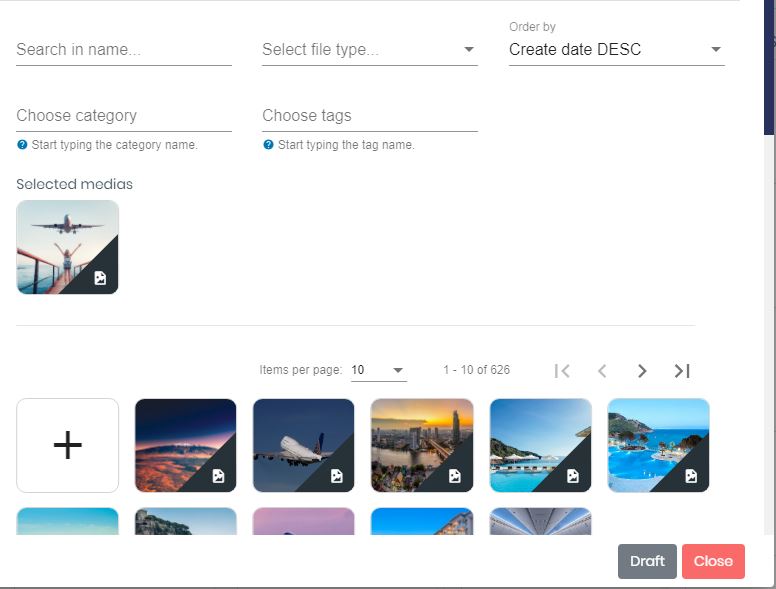Go to the next page
776x589 pixels.
pos(642,371)
